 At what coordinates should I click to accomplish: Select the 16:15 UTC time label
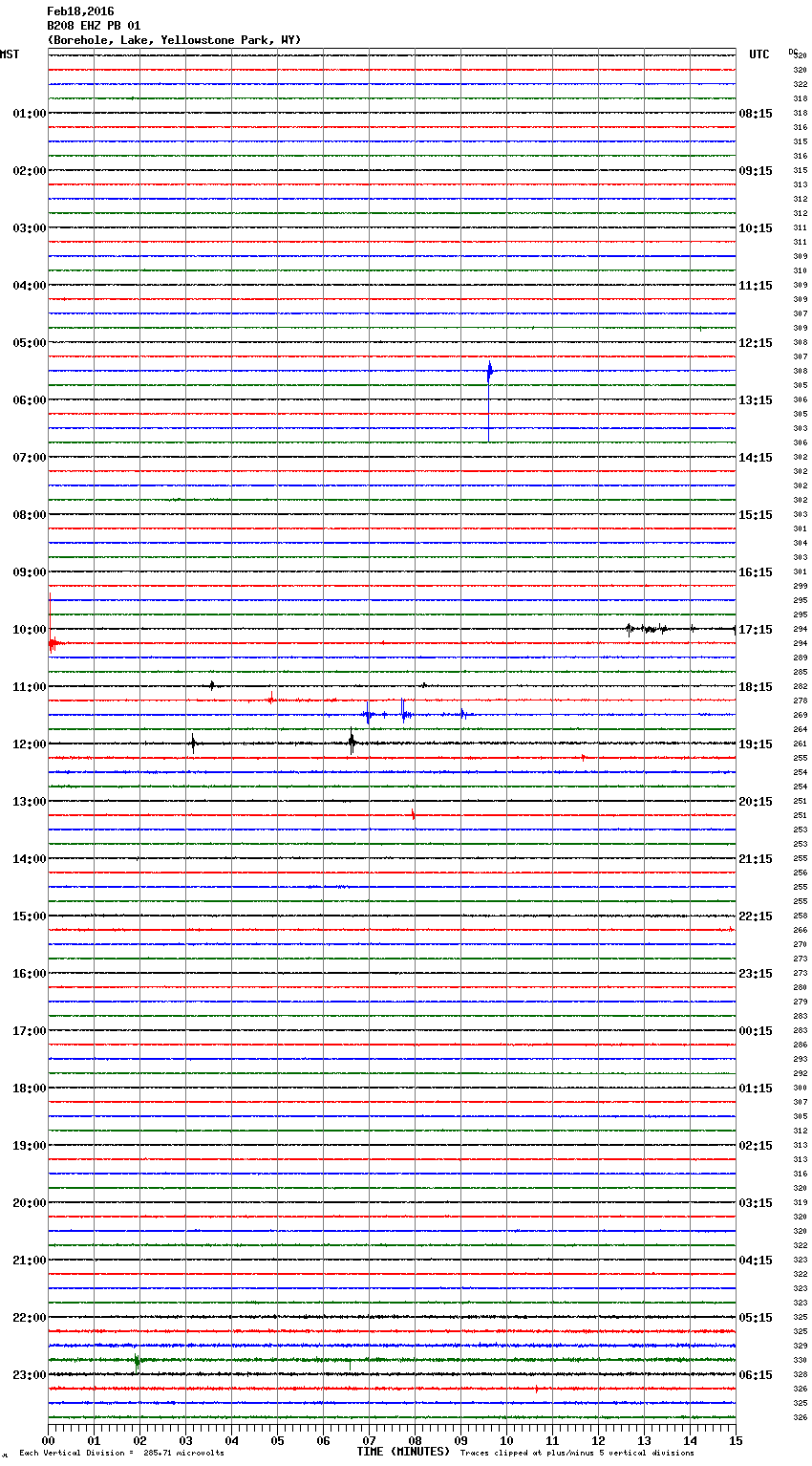(x=756, y=572)
